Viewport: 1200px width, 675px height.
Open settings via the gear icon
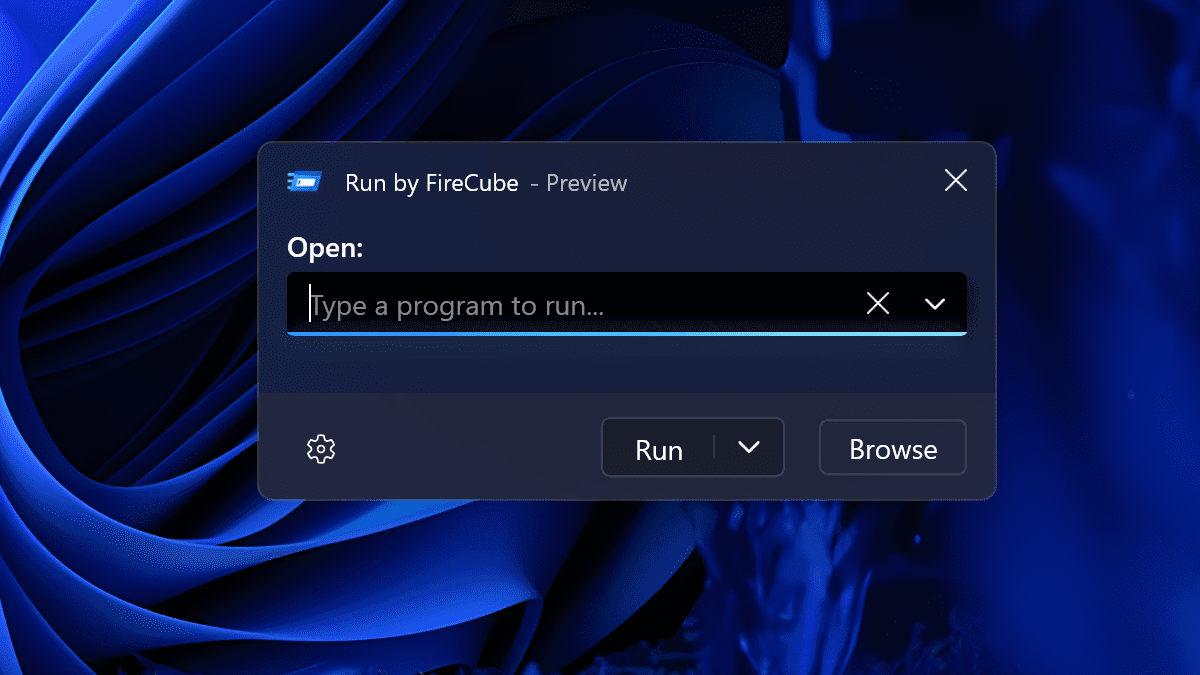(321, 449)
